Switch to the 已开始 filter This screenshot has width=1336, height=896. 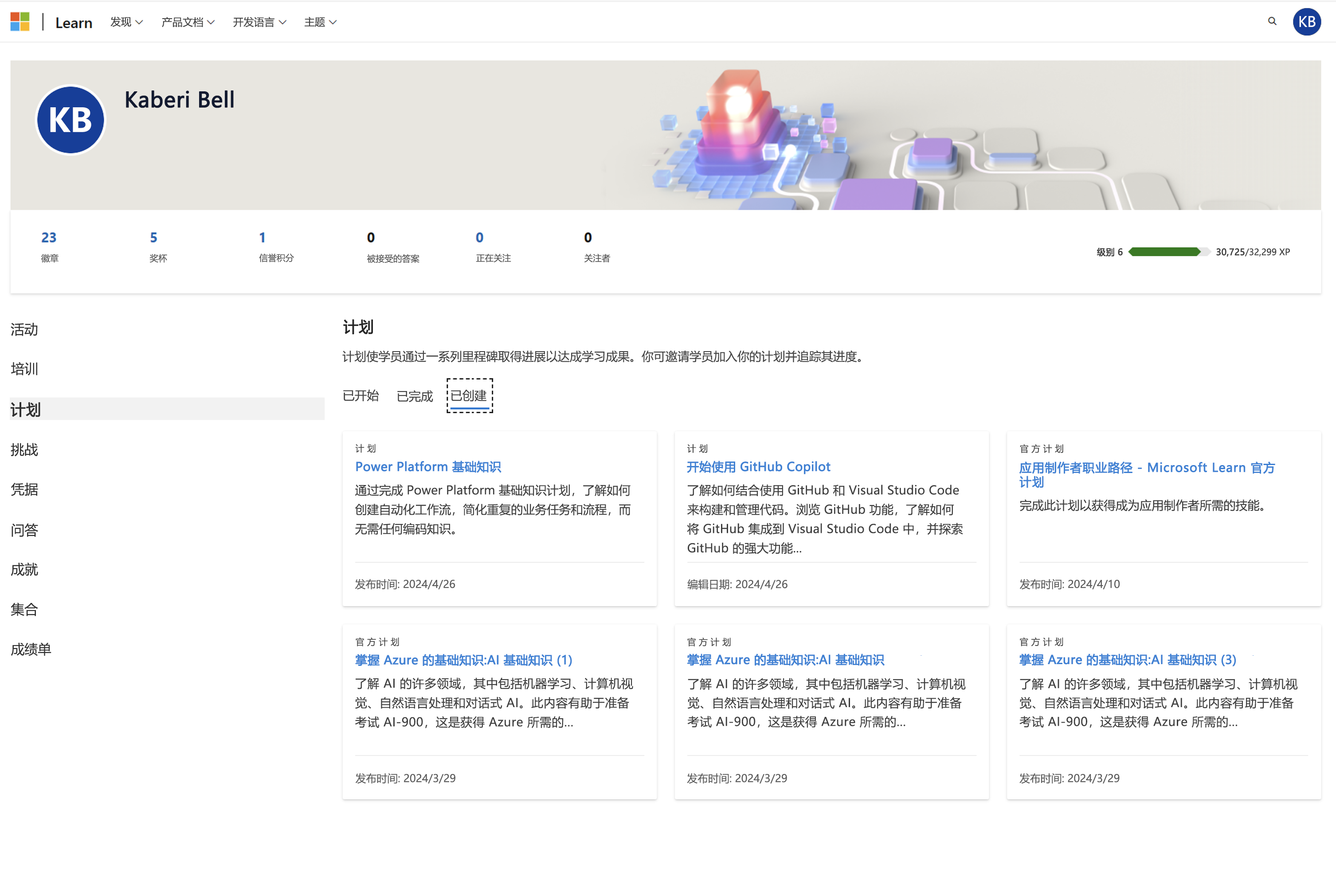[360, 396]
